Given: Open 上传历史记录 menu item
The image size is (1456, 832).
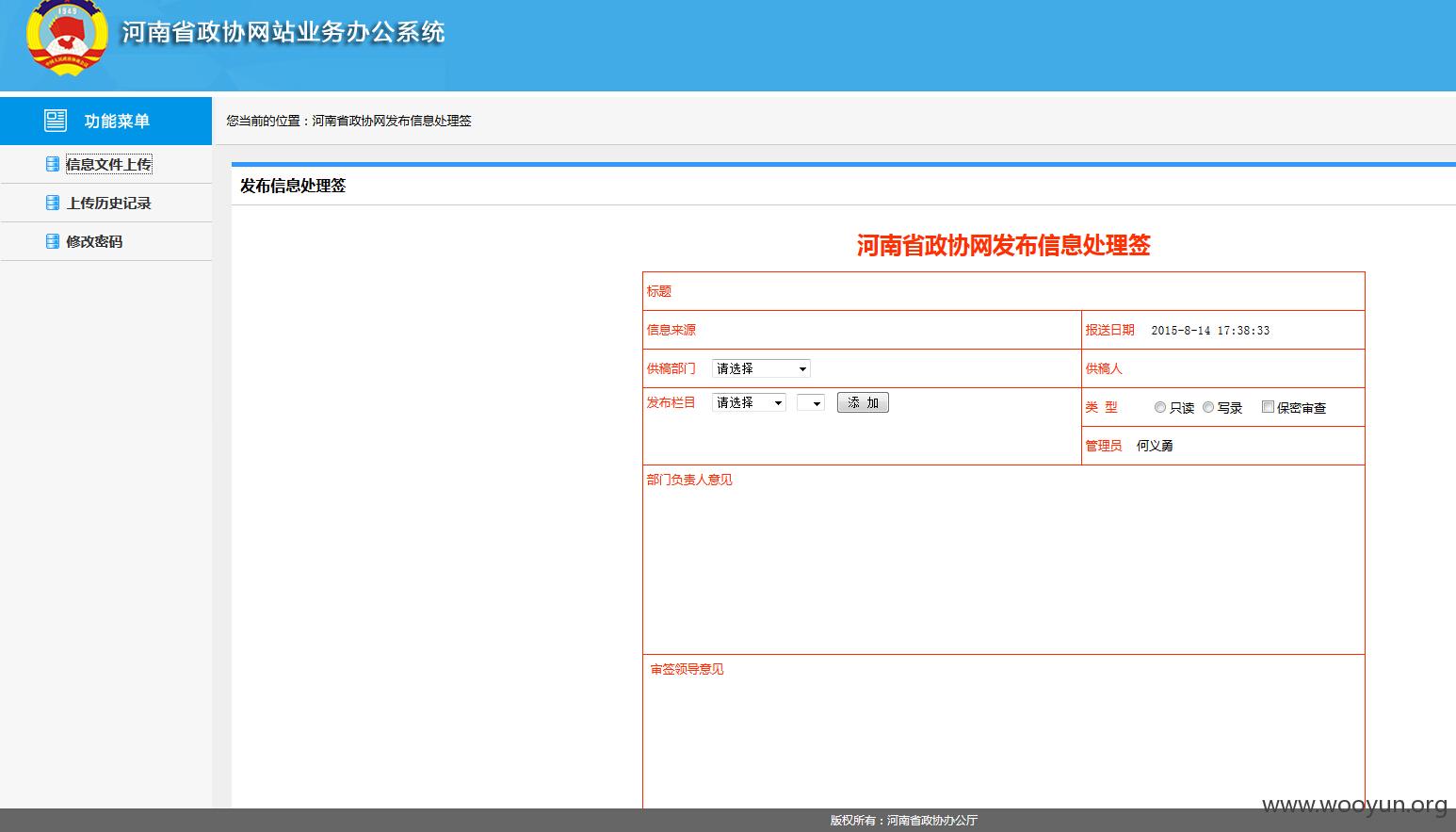Looking at the screenshot, I should click(108, 203).
